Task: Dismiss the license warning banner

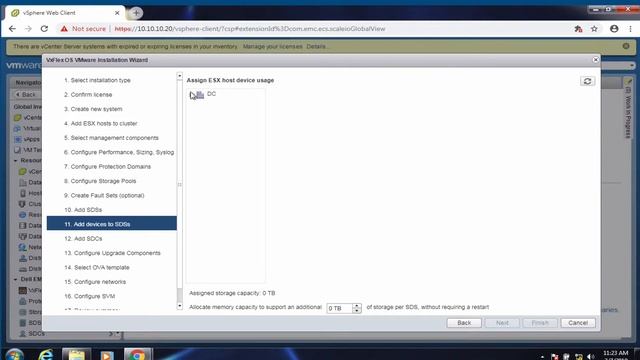Action: click(x=626, y=46)
